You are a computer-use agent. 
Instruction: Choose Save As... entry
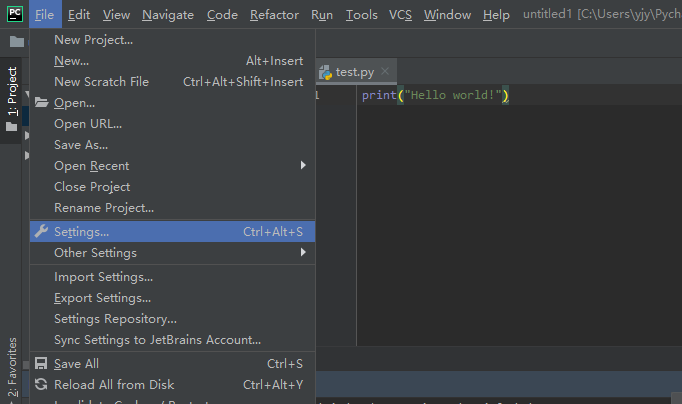coord(172,144)
